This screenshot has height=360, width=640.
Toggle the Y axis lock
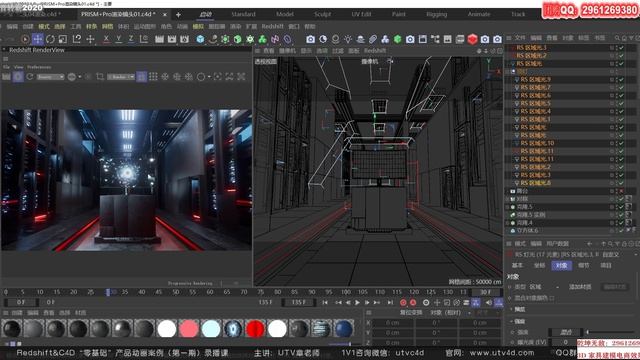[x=118, y=39]
